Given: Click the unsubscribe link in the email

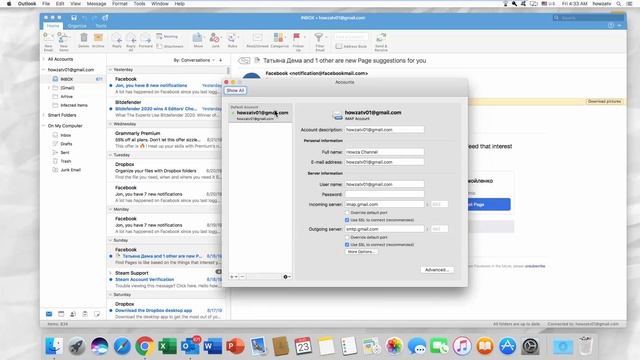Looking at the screenshot, I should [535, 266].
